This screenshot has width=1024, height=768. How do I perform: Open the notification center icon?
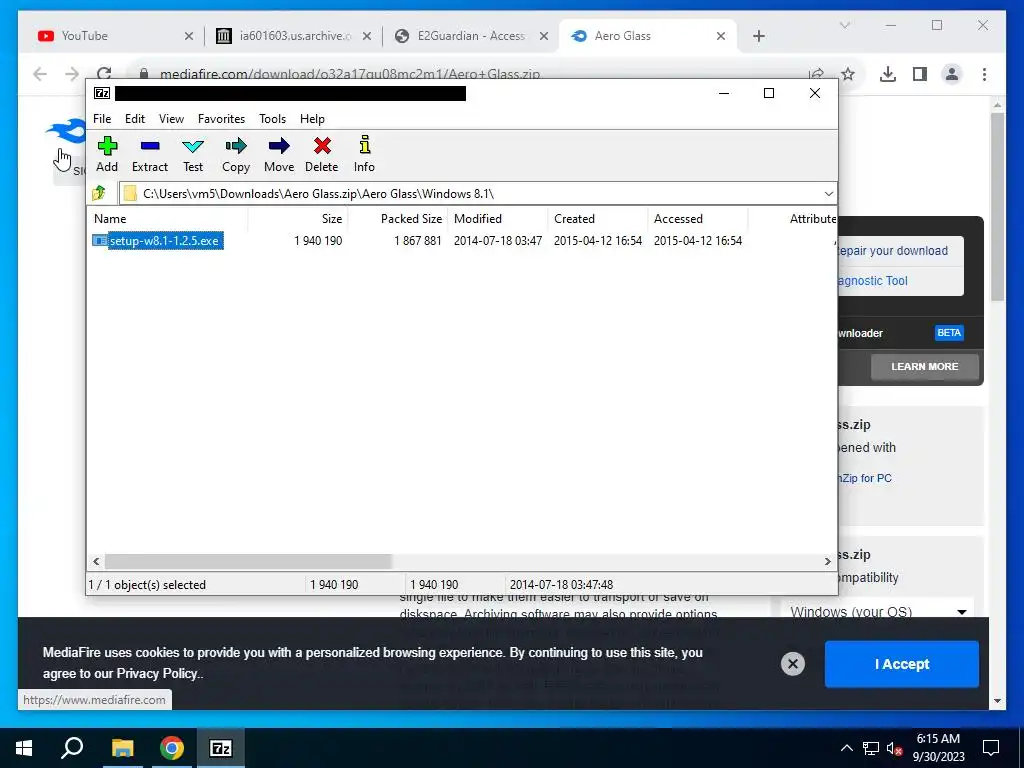[x=991, y=748]
